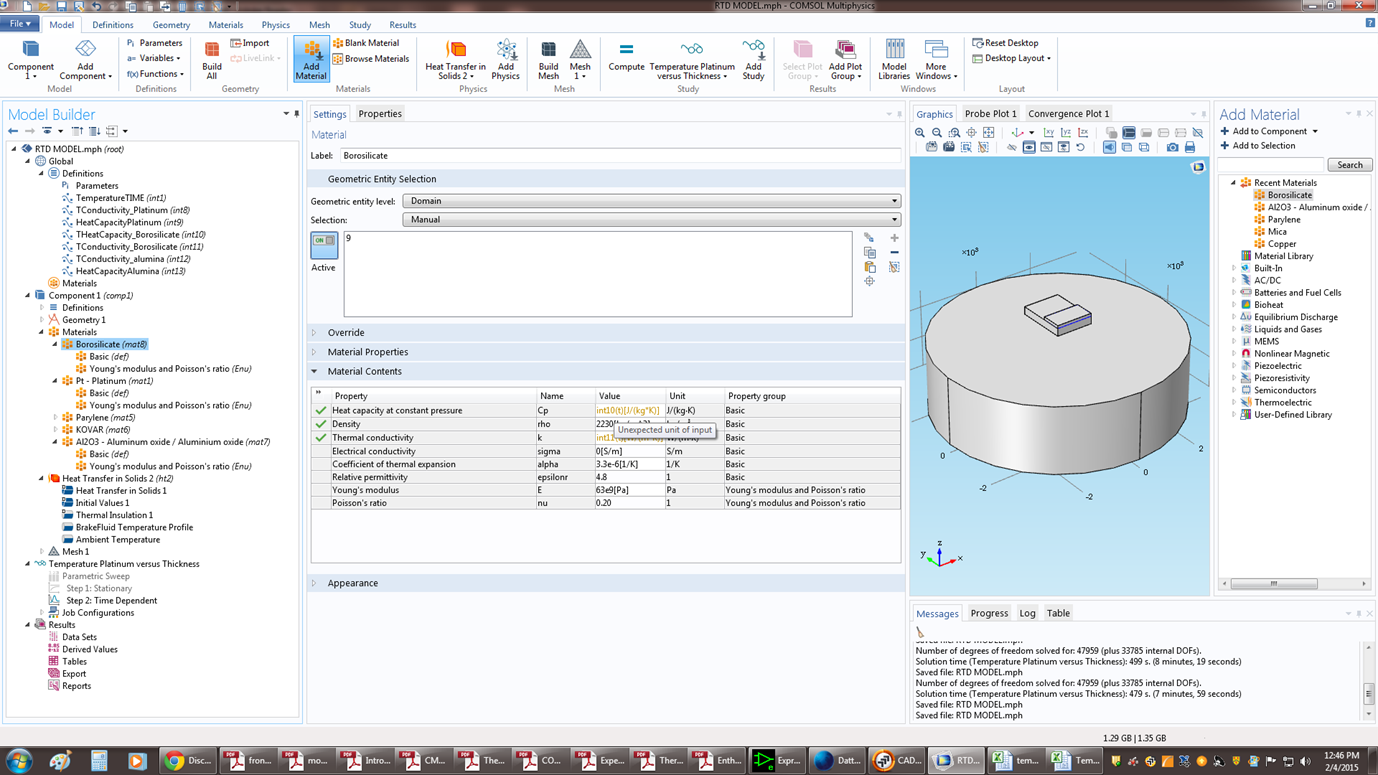Reset hiding in Graphics toolbar
Screen dimensions: 1378x775
click(x=1080, y=147)
